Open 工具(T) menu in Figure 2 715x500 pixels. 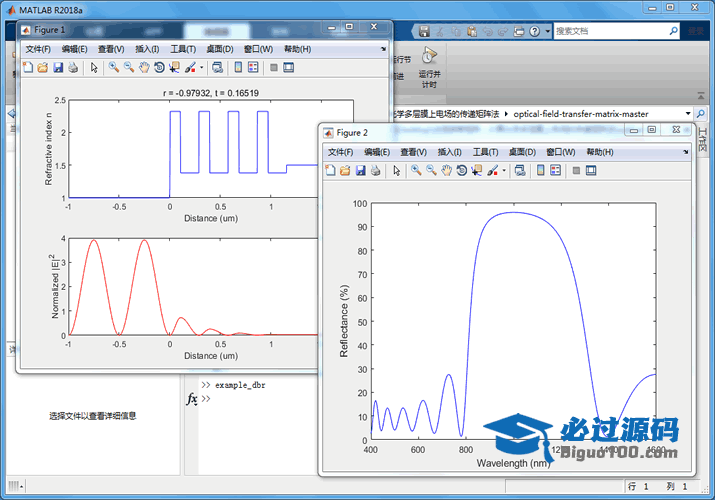coord(486,152)
